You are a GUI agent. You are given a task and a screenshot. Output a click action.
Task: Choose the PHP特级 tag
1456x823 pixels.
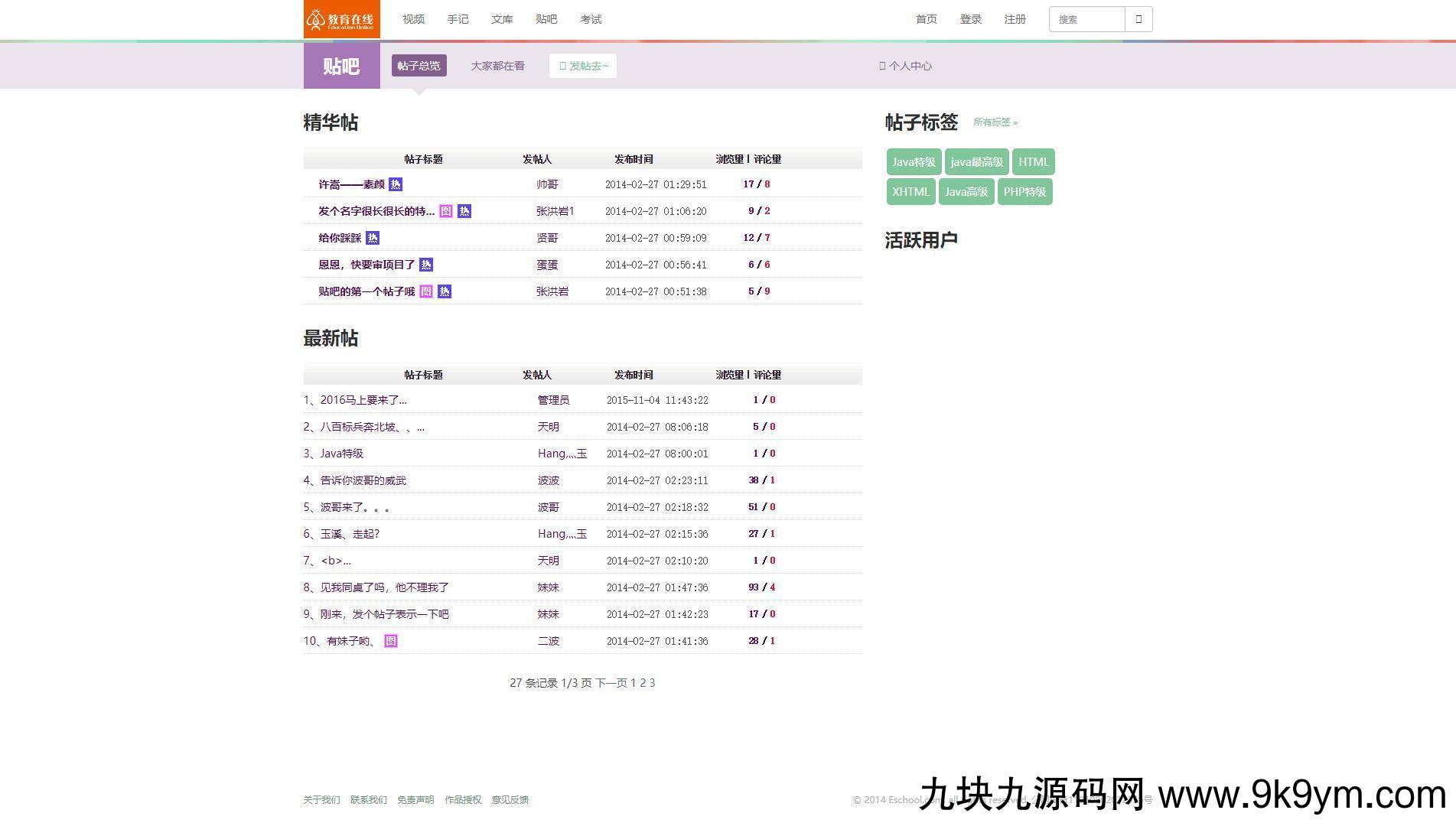coord(1024,192)
